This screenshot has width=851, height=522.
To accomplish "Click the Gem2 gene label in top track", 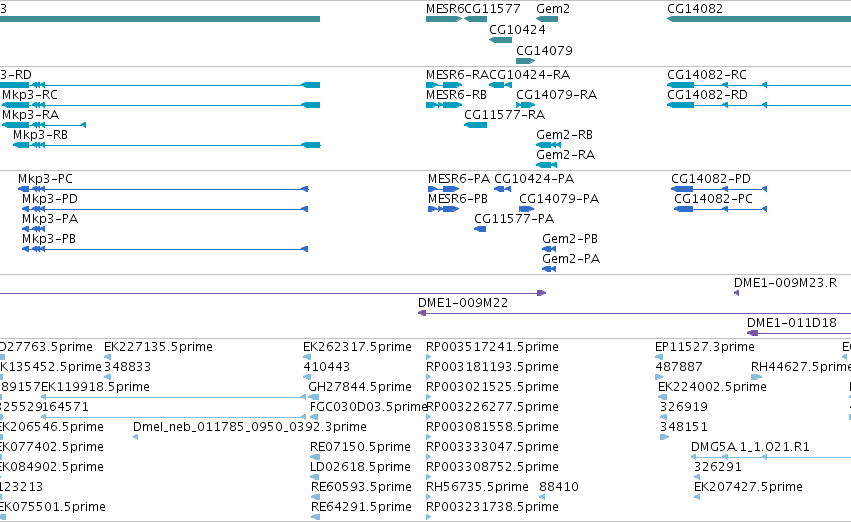I will 553,9.
